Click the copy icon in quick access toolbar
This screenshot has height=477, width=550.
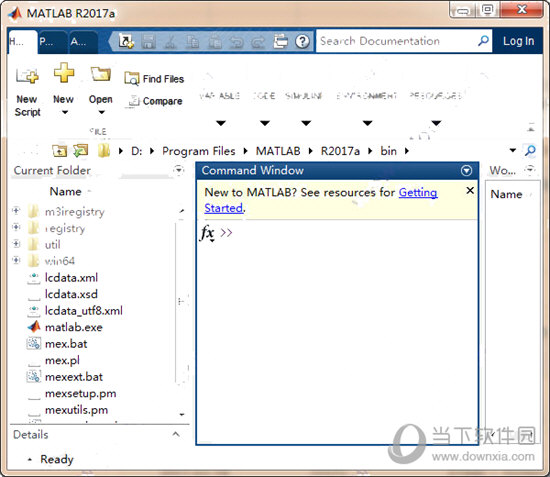point(193,41)
